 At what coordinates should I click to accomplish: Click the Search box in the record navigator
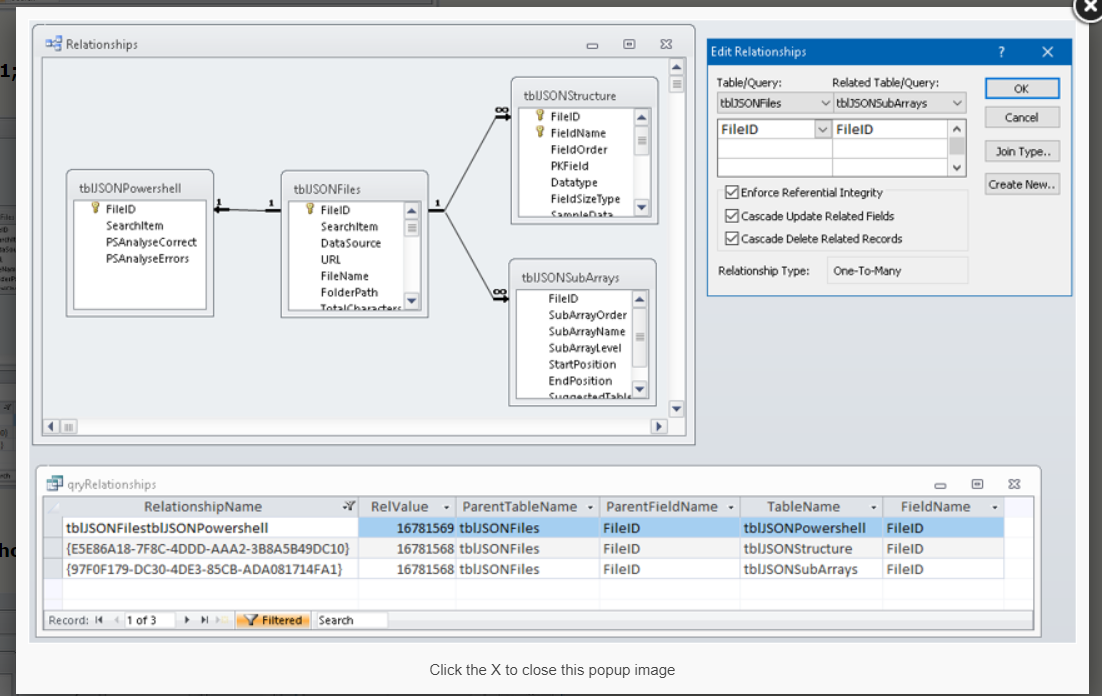click(x=350, y=620)
